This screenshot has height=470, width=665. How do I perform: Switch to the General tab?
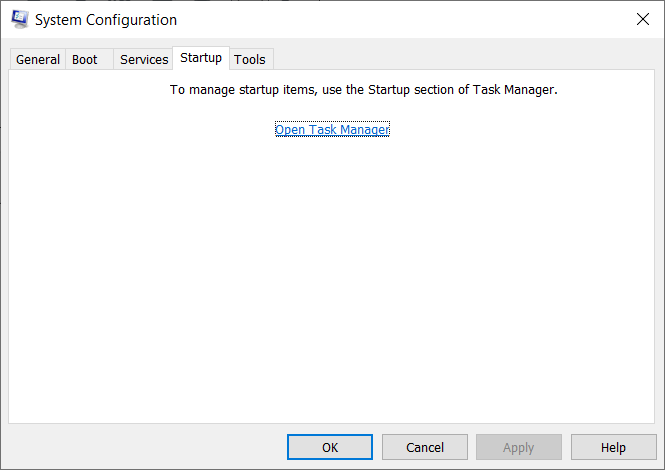coord(38,59)
